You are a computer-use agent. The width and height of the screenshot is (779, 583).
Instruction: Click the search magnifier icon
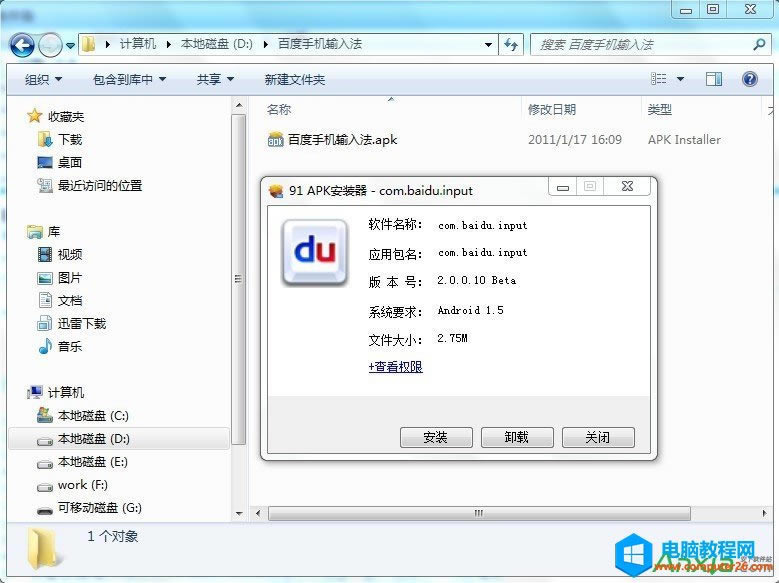point(758,45)
